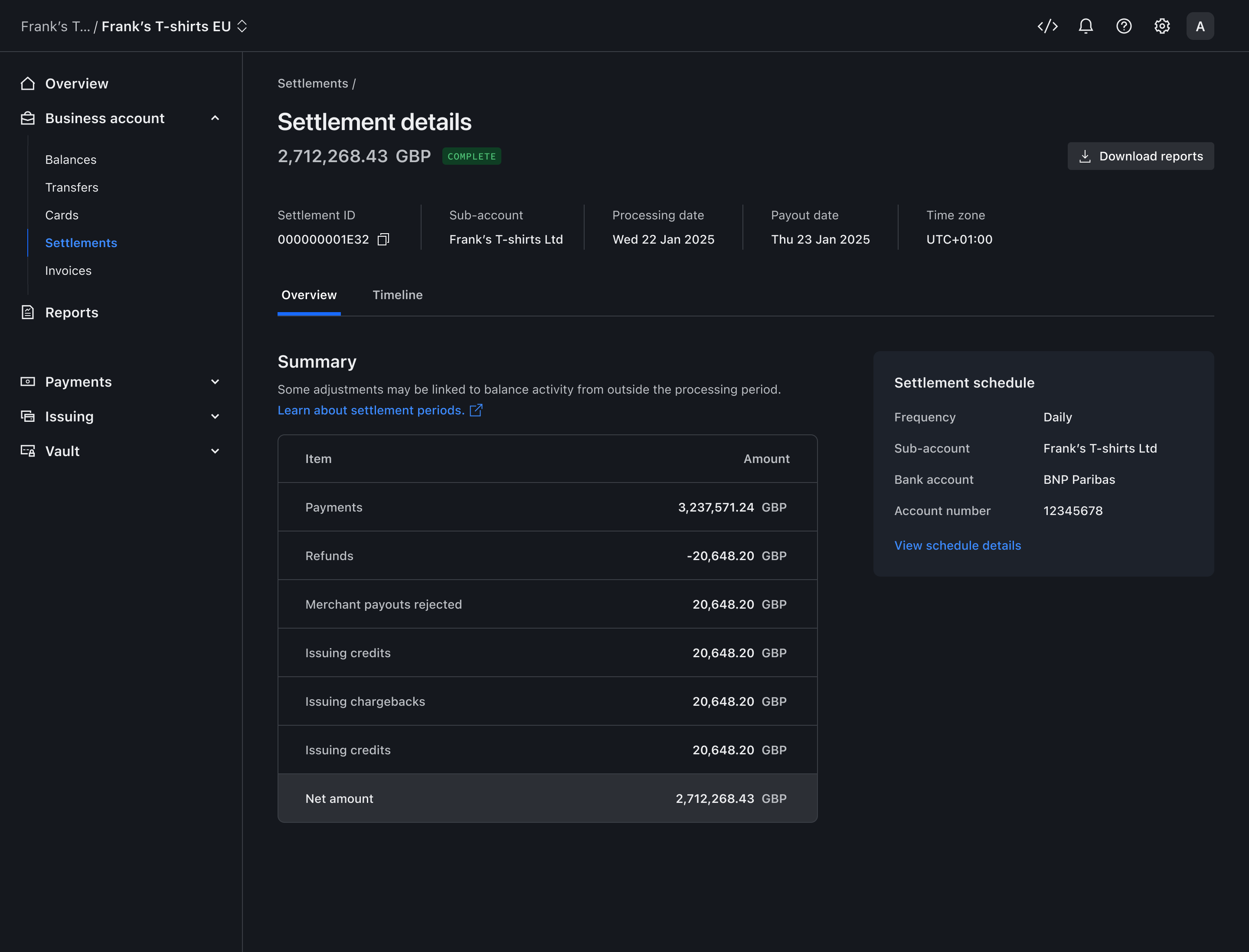Viewport: 1249px width, 952px height.
Task: Expand the Issuing section
Action: (x=215, y=417)
